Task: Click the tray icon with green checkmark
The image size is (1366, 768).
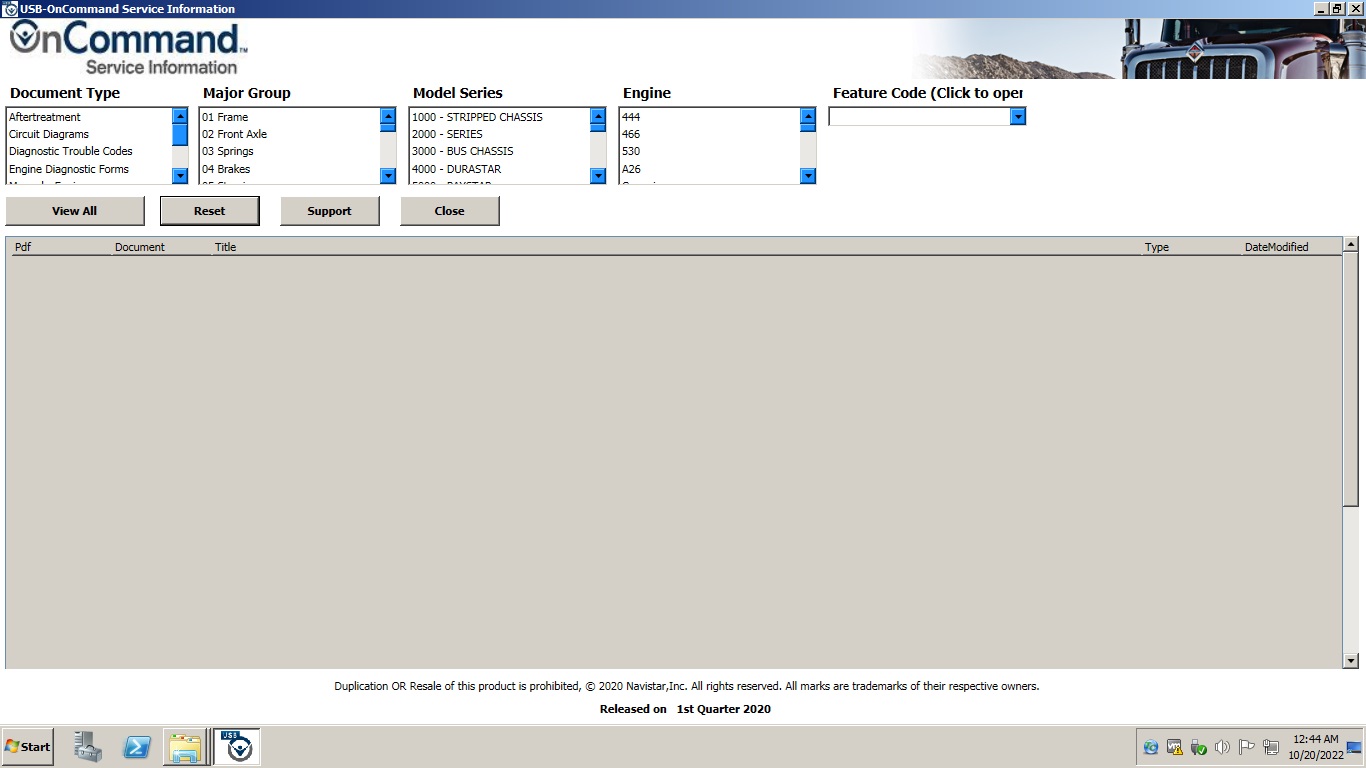Action: point(1198,747)
